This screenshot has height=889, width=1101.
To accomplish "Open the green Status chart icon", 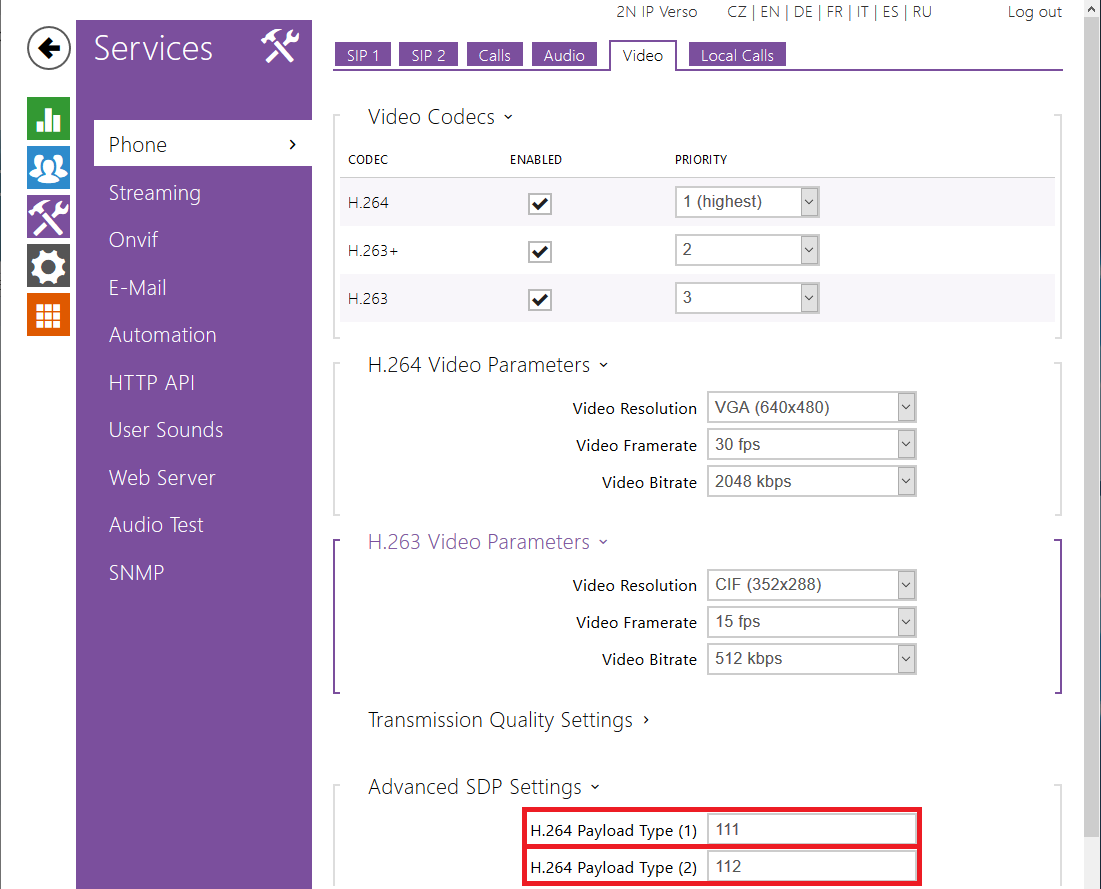I will 48,118.
